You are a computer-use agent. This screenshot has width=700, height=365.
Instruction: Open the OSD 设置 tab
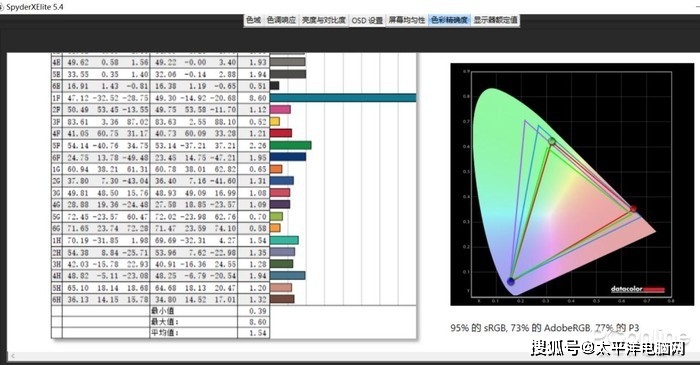367,21
